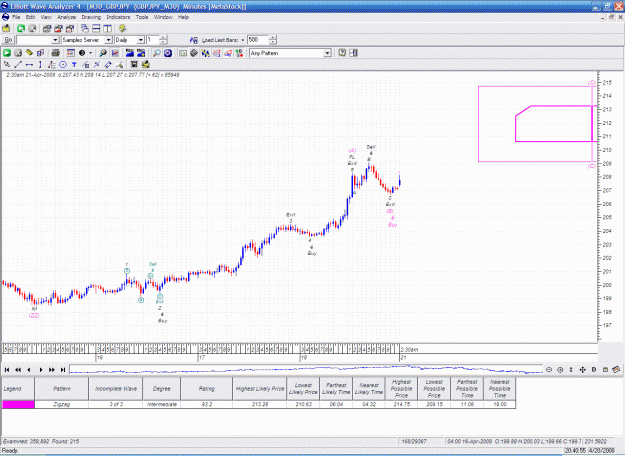Open Indicators menu
Viewport: 625px width, 456px height.
118,17
